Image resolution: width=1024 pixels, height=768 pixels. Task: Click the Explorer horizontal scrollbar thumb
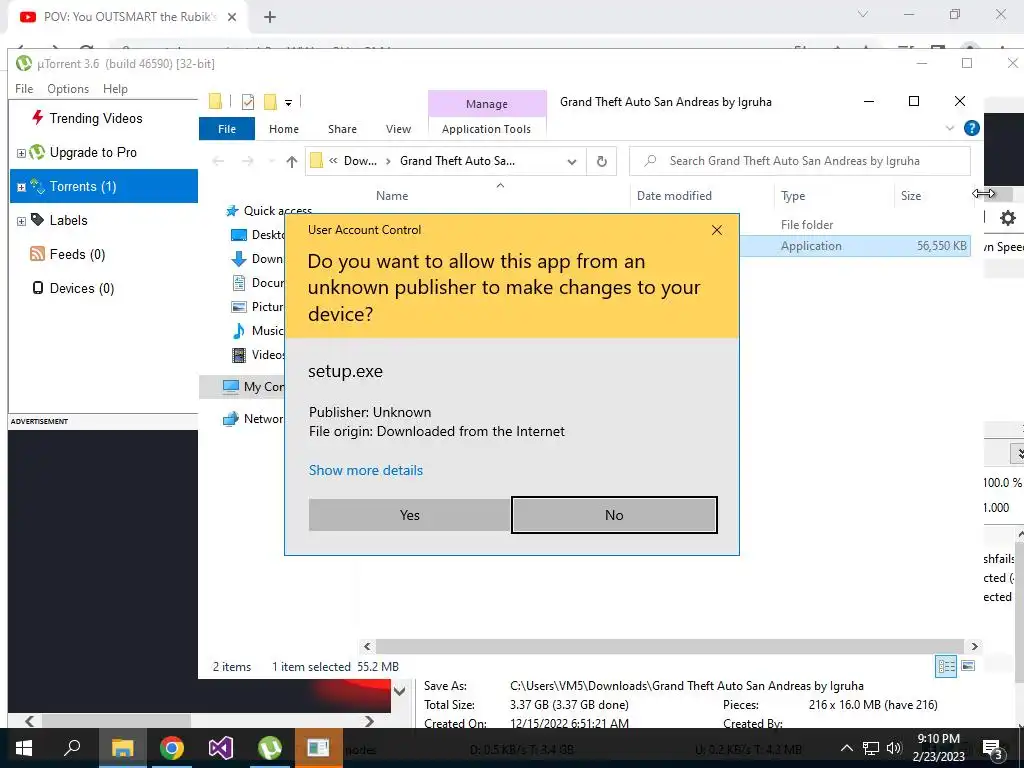[670, 647]
